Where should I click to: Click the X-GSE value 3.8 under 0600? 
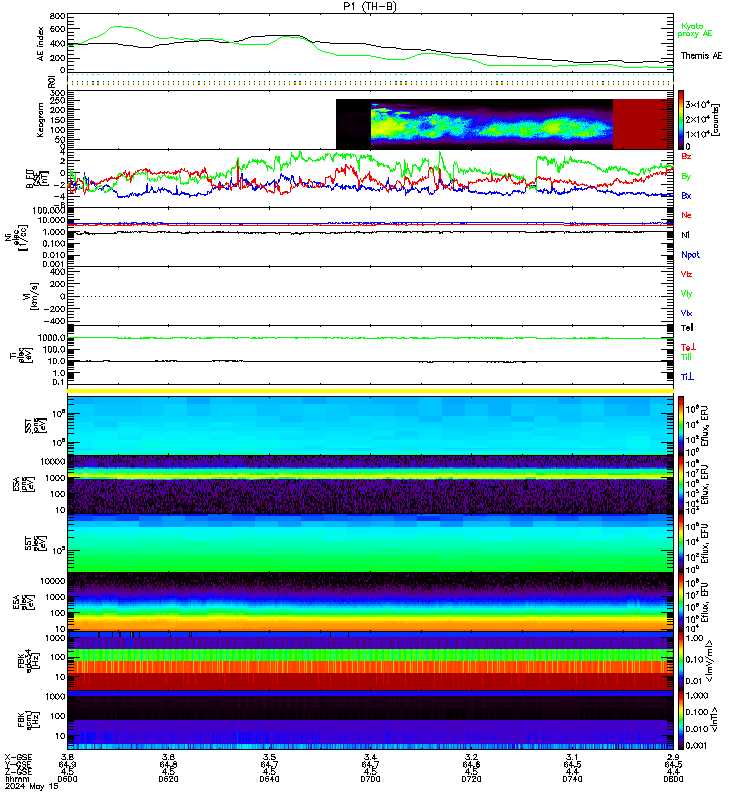click(67, 757)
